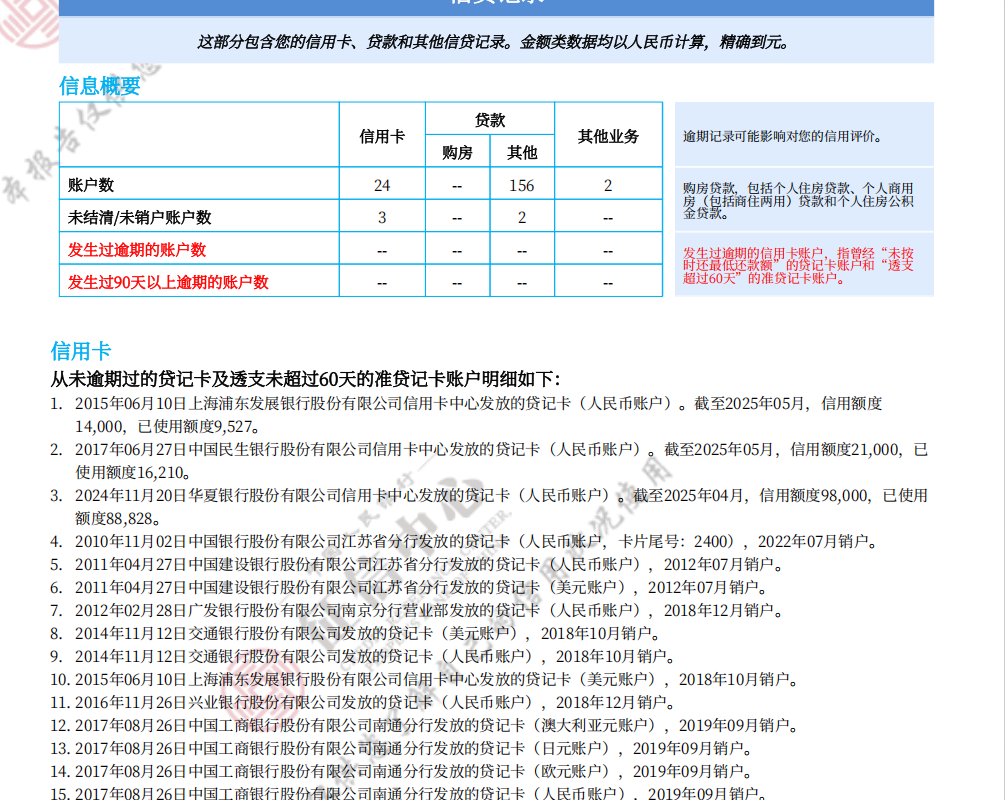Select the red 发生过90天以上逾期的账户数 row label
This screenshot has width=1005, height=800.
[168, 282]
